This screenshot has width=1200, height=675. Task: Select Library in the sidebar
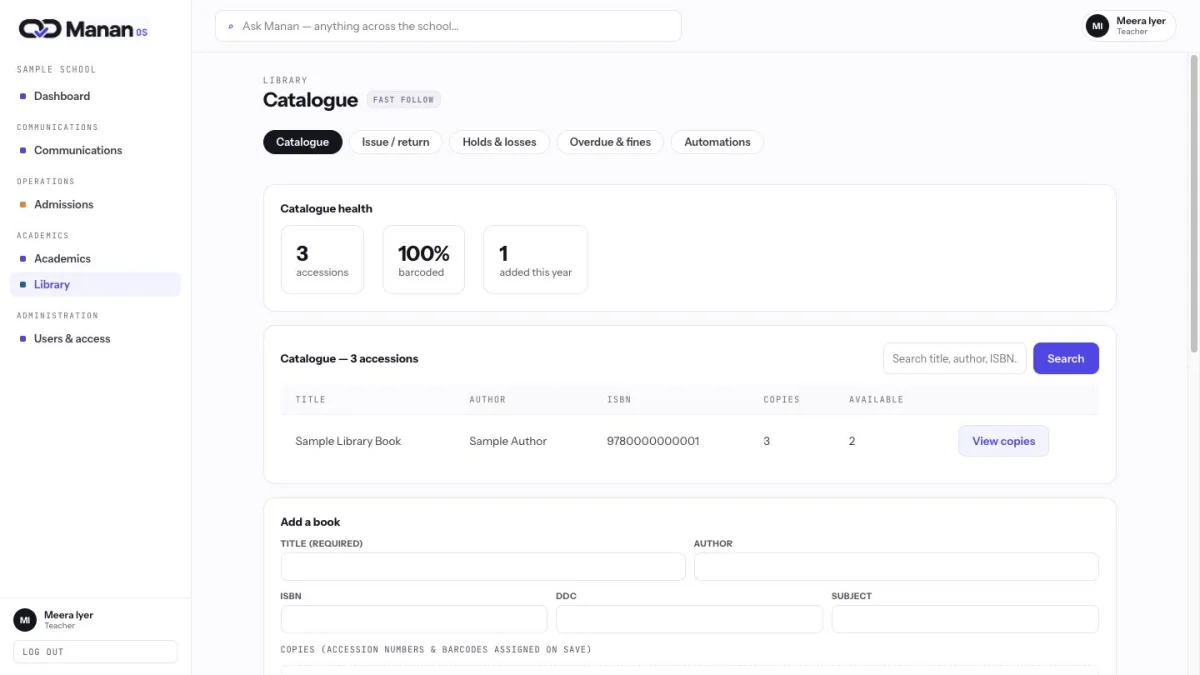click(x=95, y=284)
